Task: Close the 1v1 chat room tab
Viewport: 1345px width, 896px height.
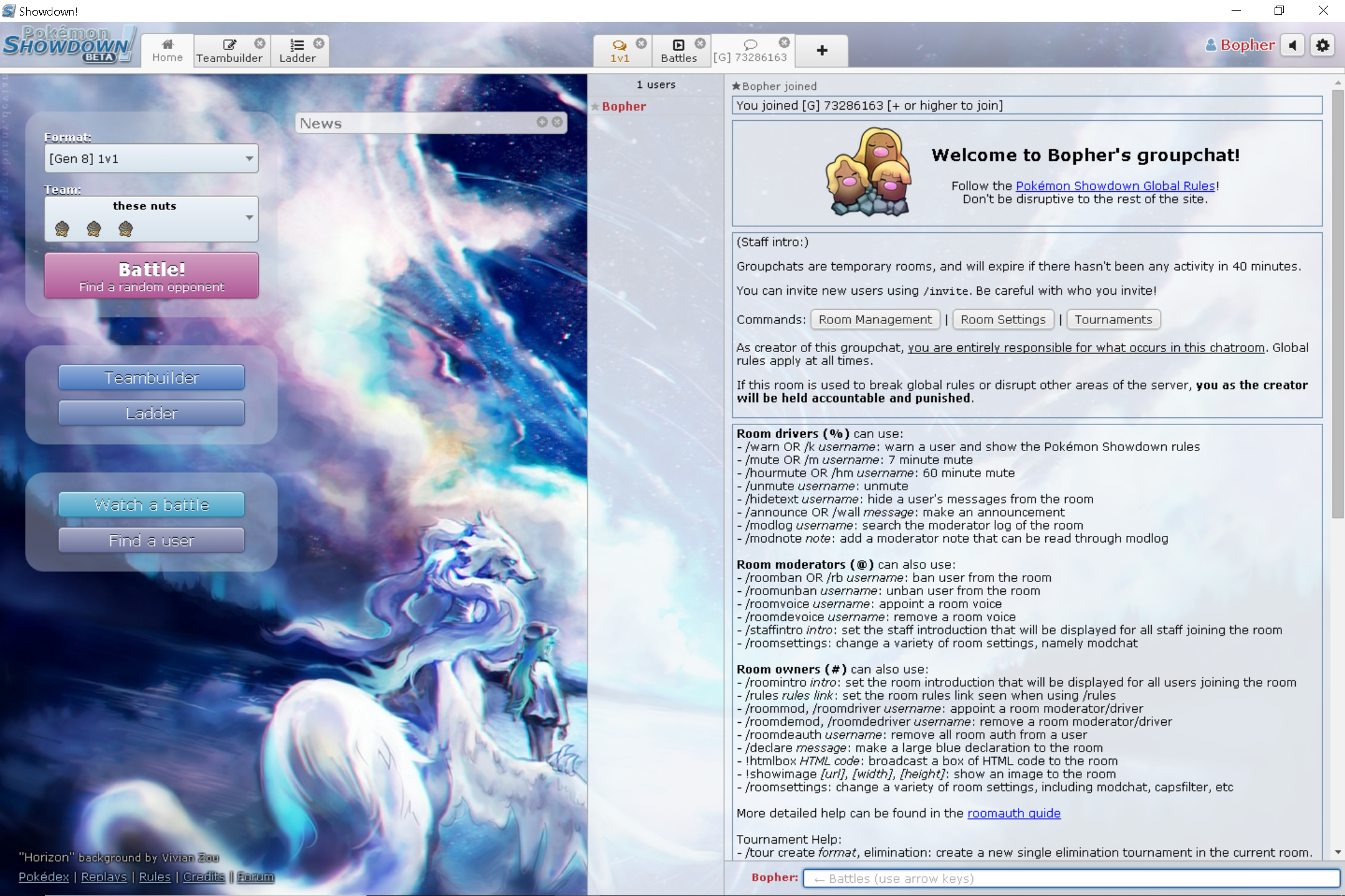Action: pyautogui.click(x=641, y=43)
